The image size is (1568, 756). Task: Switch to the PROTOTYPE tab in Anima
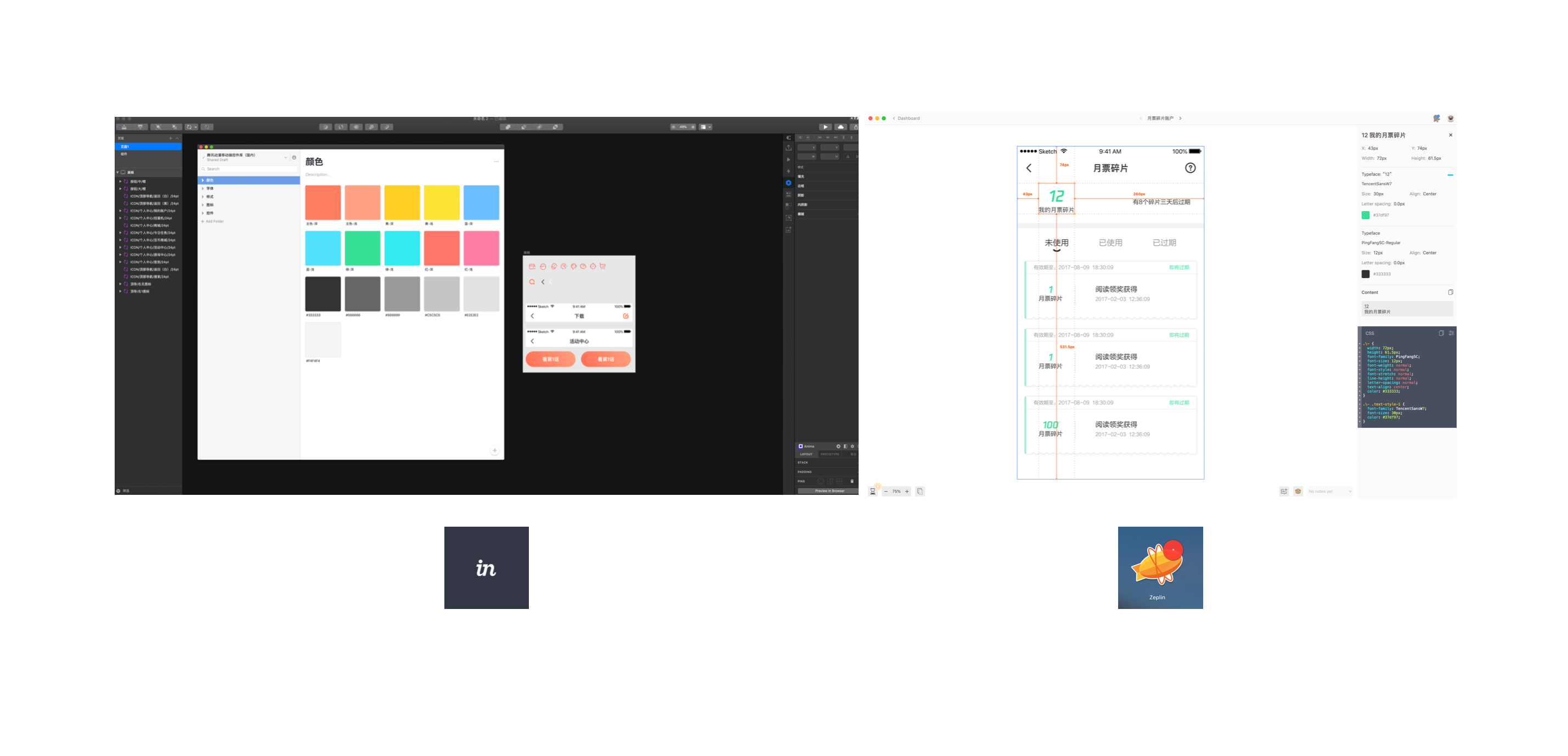[x=829, y=454]
